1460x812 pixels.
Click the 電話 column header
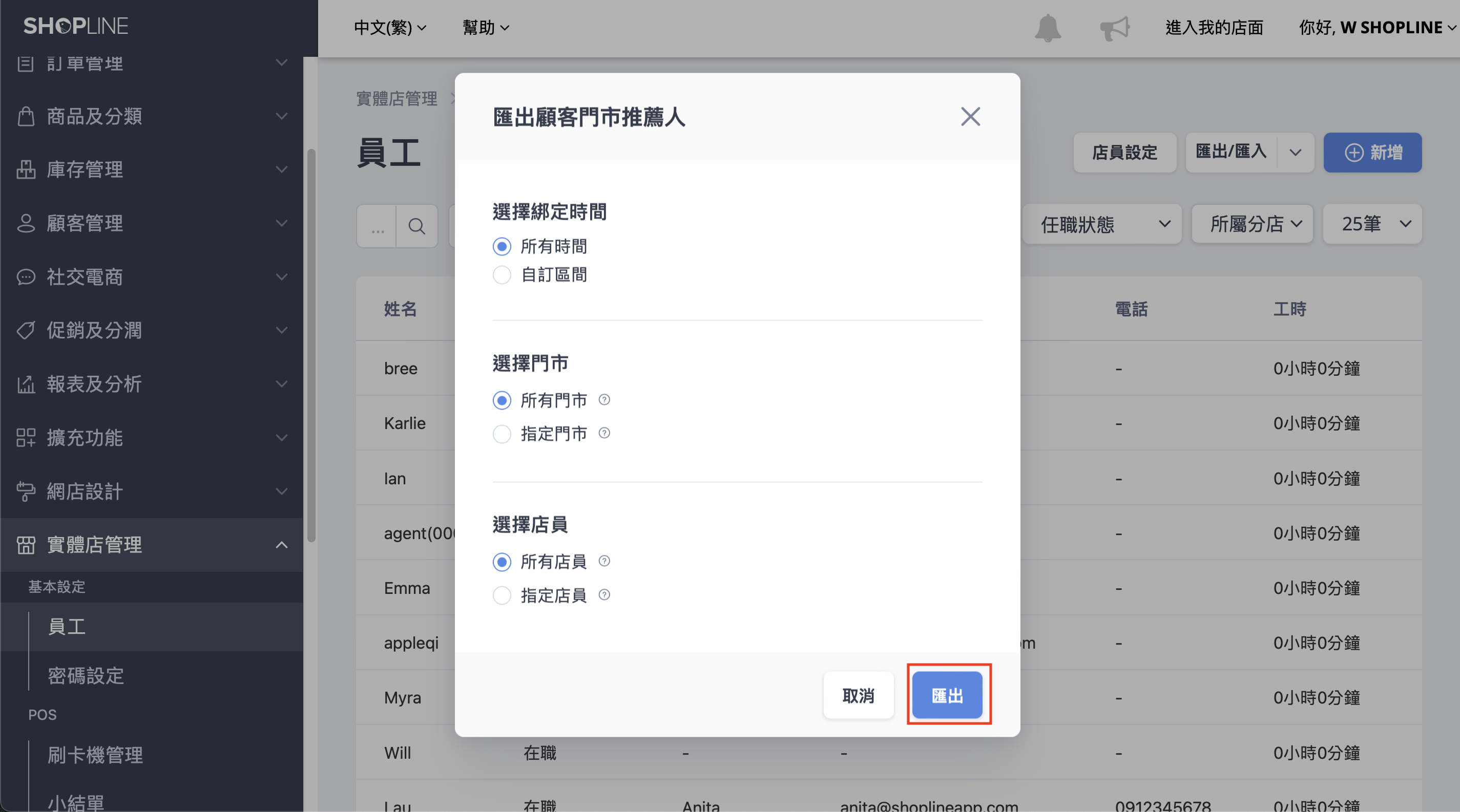point(1131,309)
